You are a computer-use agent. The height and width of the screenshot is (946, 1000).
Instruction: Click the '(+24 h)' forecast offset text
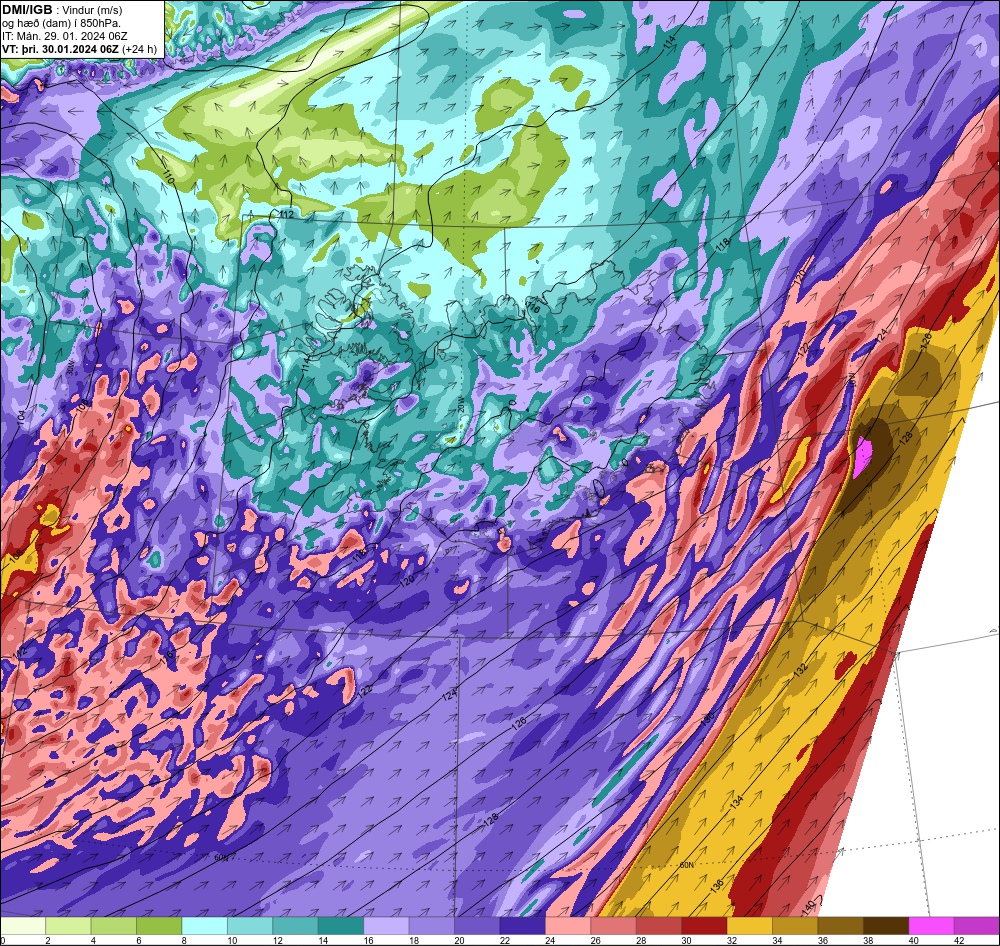coord(140,48)
